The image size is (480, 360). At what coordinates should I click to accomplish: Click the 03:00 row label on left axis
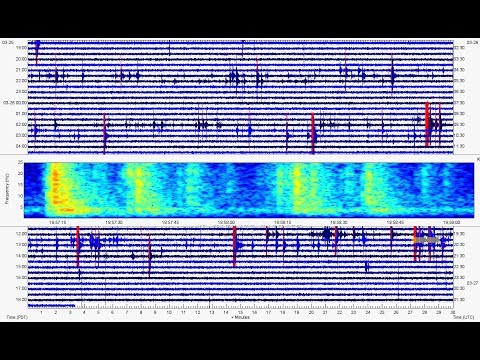click(x=21, y=135)
